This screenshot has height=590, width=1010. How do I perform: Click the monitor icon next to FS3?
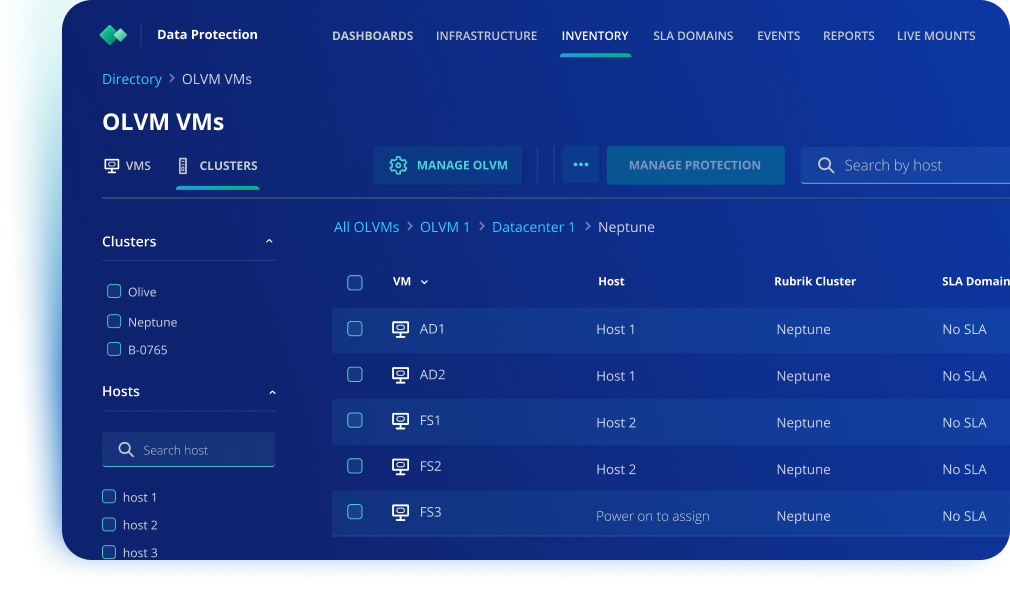pyautogui.click(x=401, y=511)
